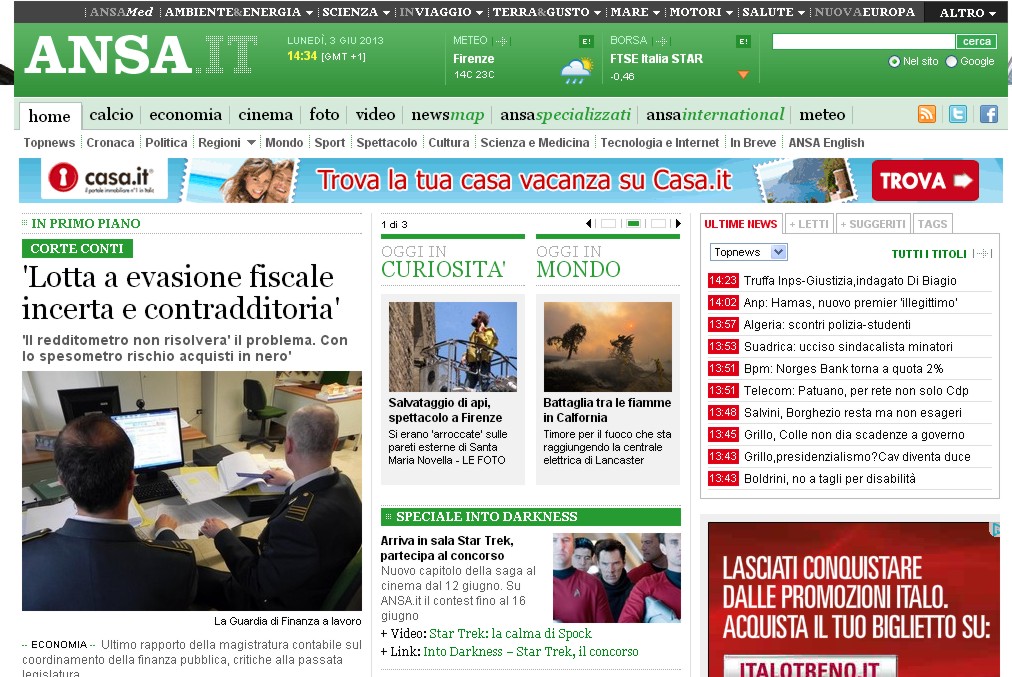Screen dimensions: 1012x677
Task: Open 'Tutti i titoli' link
Action: pos(929,254)
